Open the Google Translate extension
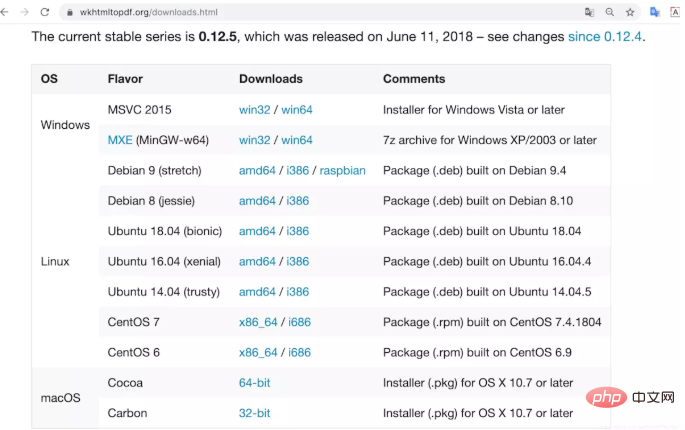 655,12
